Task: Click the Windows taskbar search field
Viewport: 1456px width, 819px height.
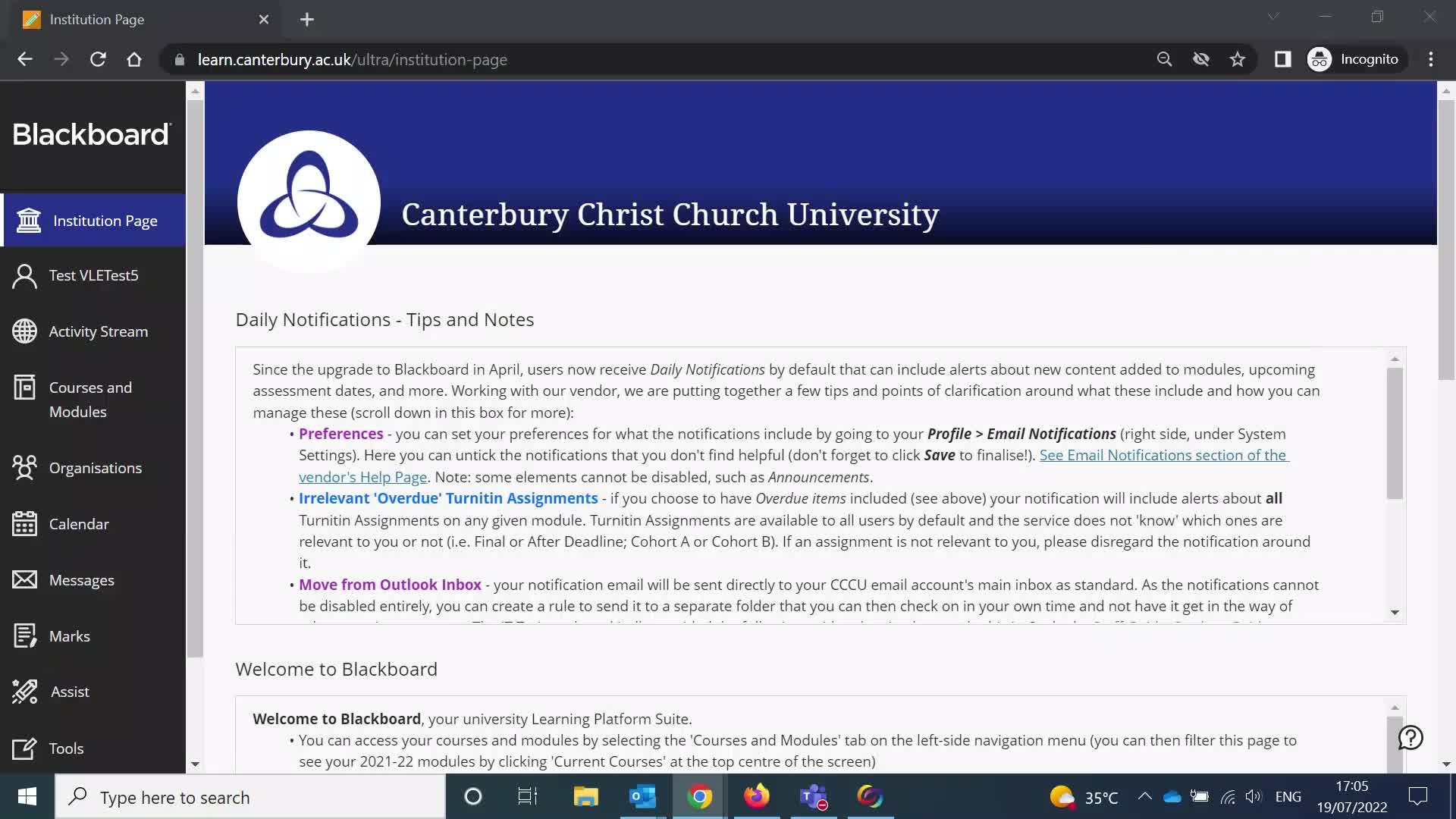Action: coord(250,797)
